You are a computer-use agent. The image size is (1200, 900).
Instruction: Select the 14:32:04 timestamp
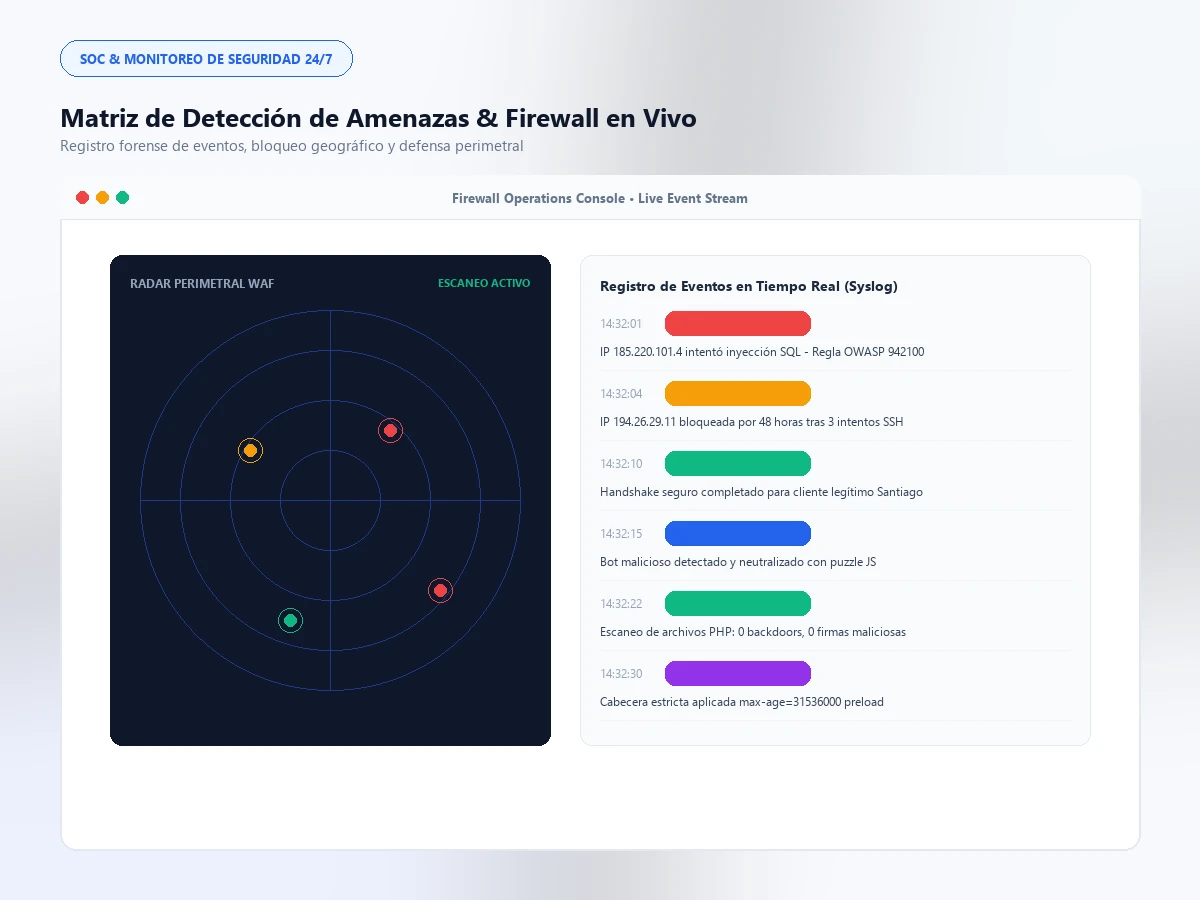pos(621,394)
